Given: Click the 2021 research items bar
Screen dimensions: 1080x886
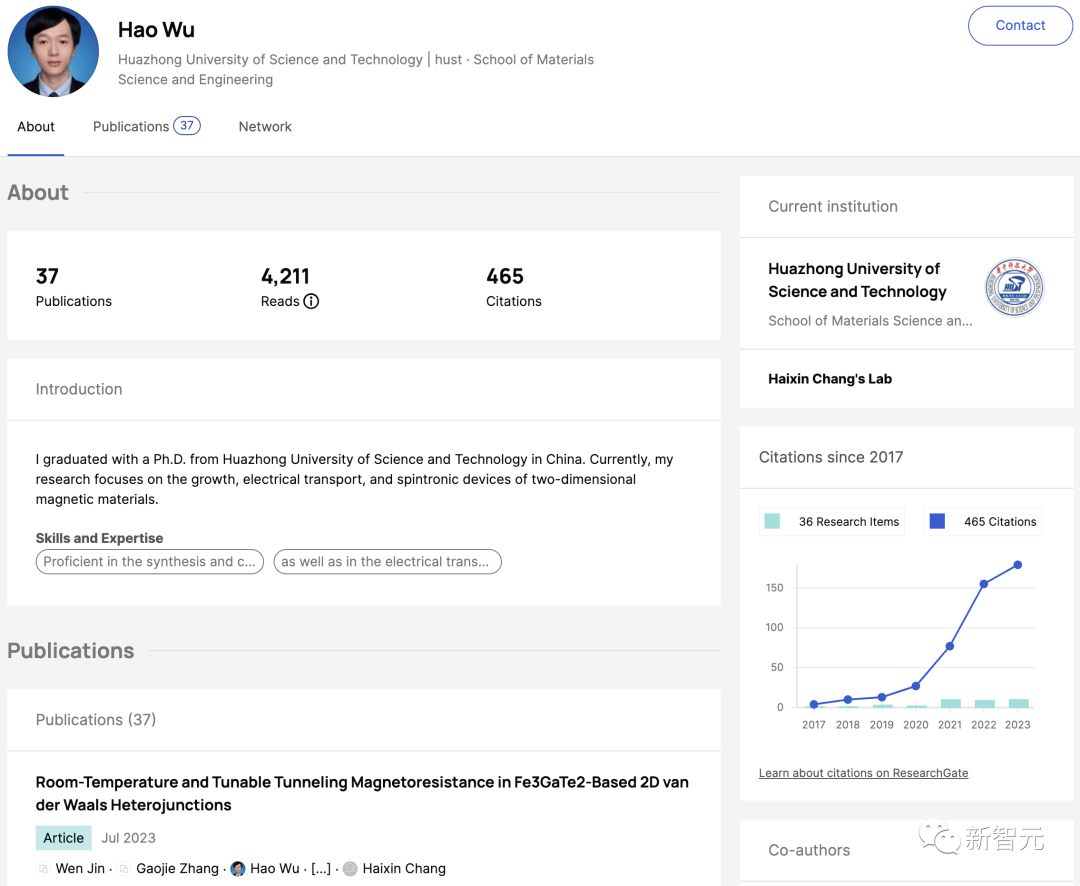Looking at the screenshot, I should (x=951, y=703).
